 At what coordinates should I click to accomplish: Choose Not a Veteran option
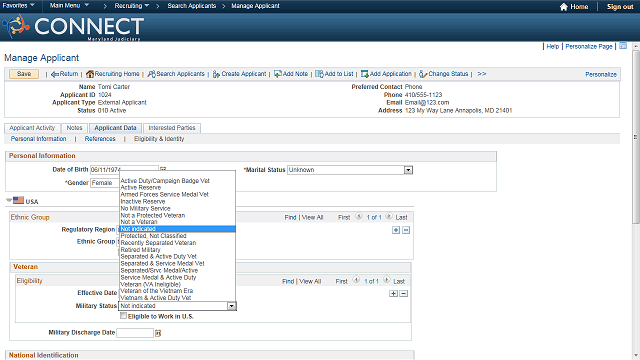point(139,222)
